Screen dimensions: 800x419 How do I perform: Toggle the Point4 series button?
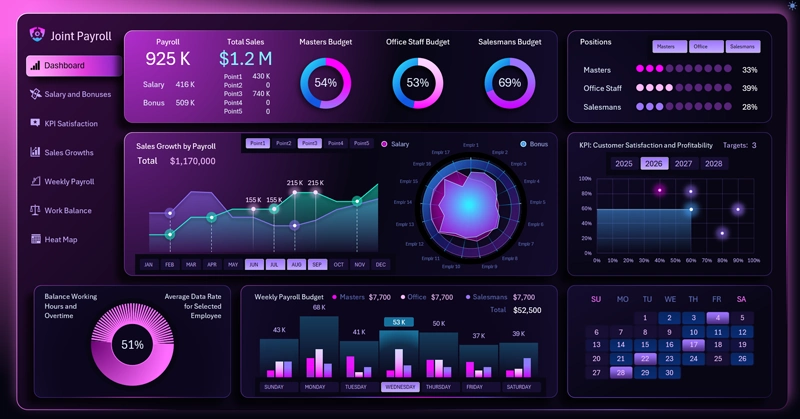(335, 143)
